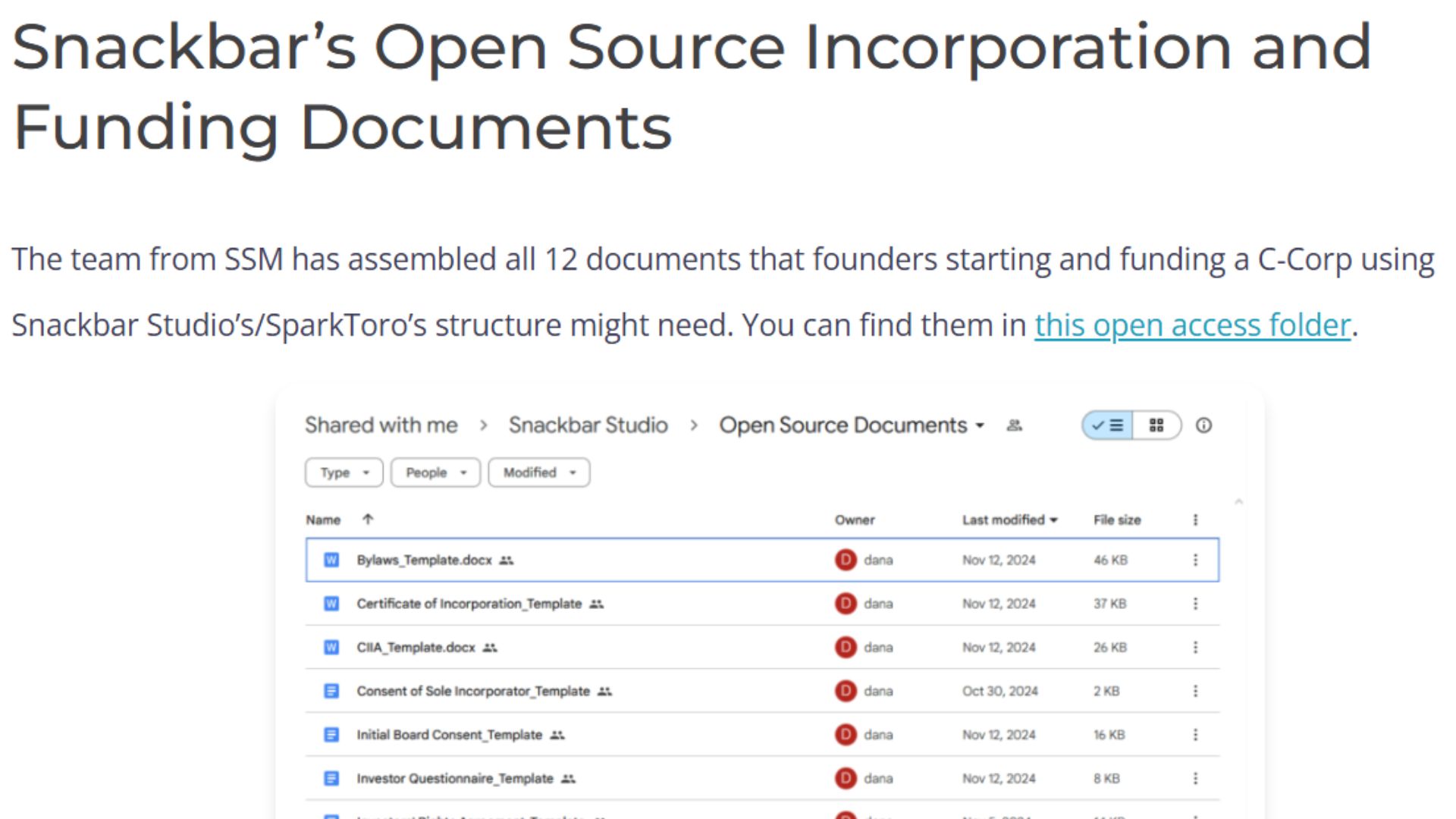Image resolution: width=1456 pixels, height=819 pixels.
Task: Go to Shared with me breadcrumb
Action: (x=381, y=425)
